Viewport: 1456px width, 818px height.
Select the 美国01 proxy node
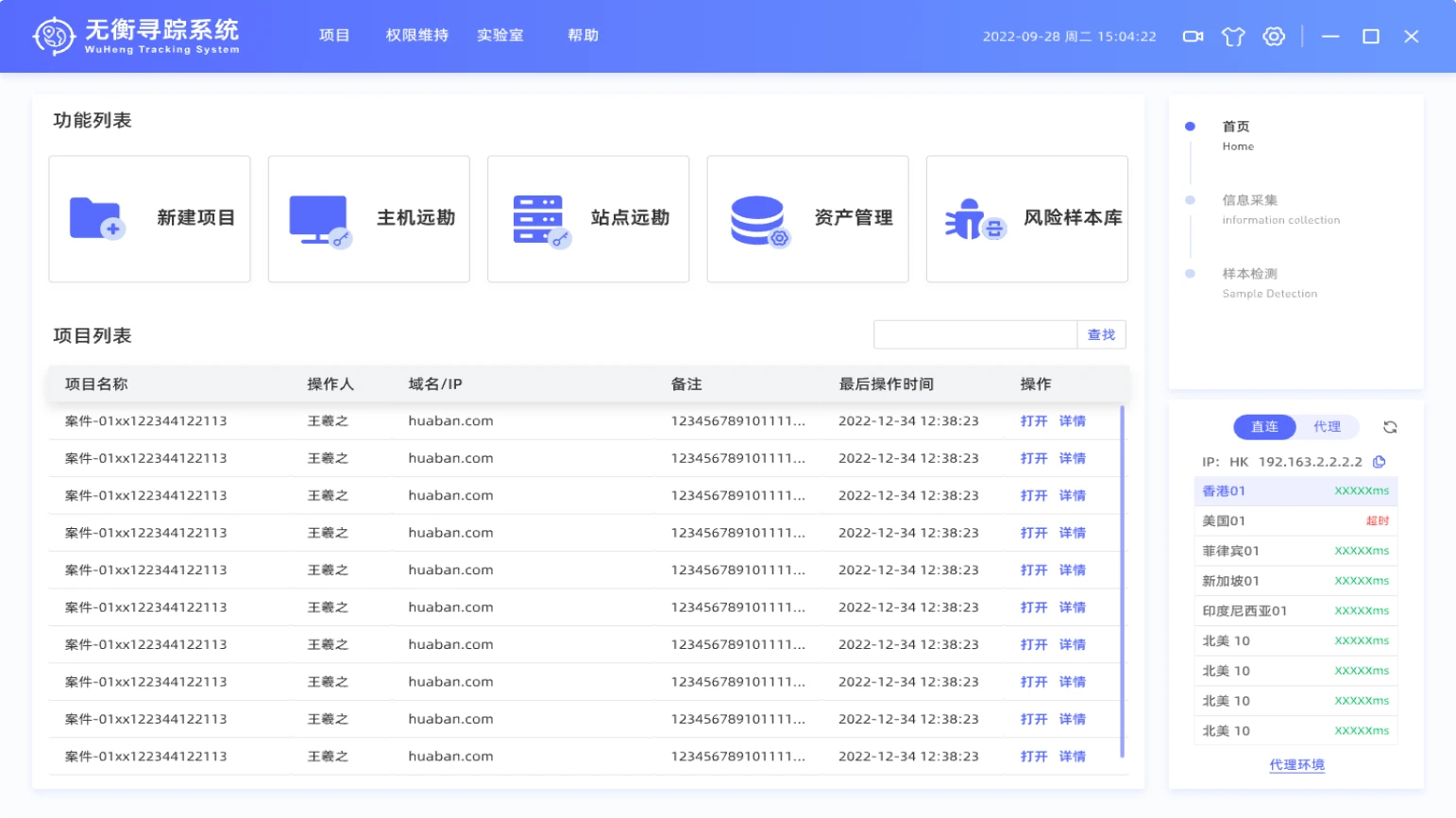pyautogui.click(x=1295, y=521)
